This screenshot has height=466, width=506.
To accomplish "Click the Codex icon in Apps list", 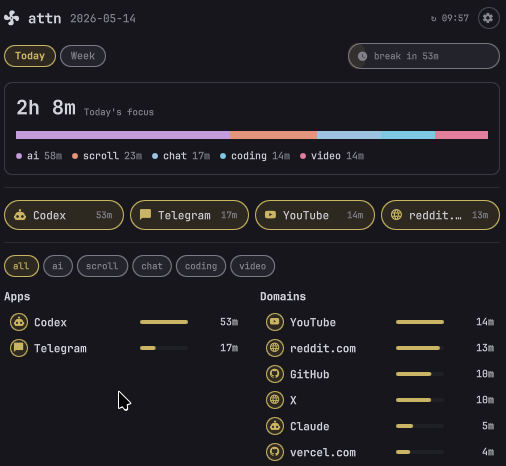I will [x=19, y=322].
